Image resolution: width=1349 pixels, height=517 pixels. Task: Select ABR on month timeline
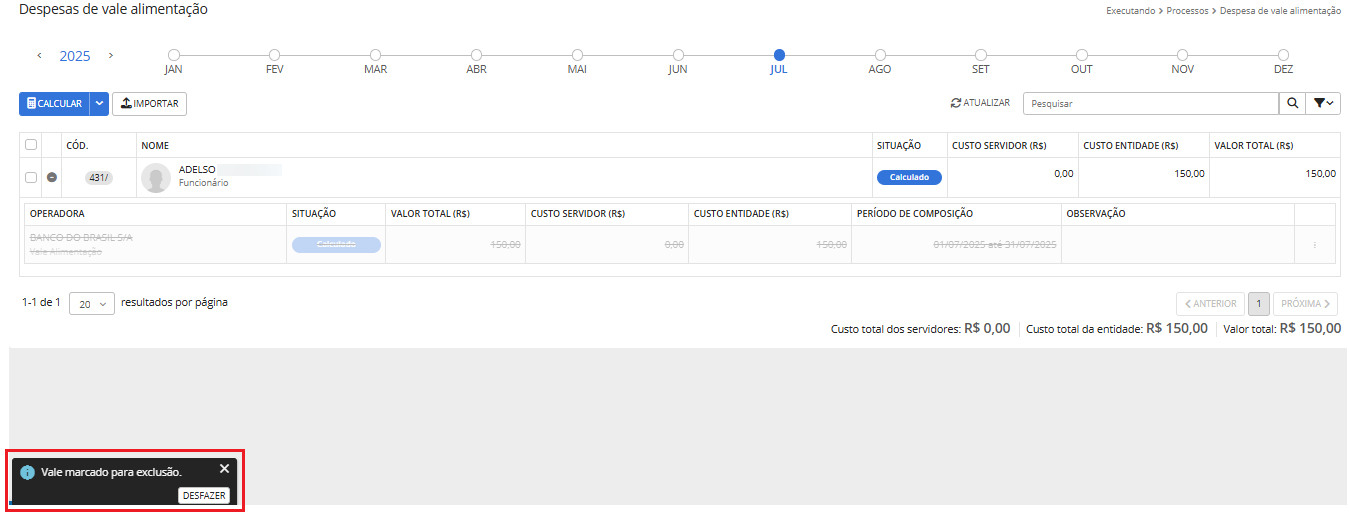tap(476, 55)
